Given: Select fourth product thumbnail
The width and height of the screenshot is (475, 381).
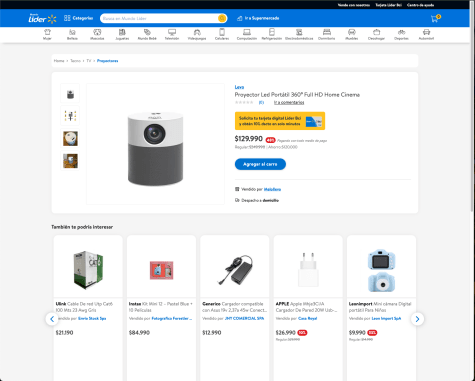Looking at the screenshot, I should pos(70,161).
